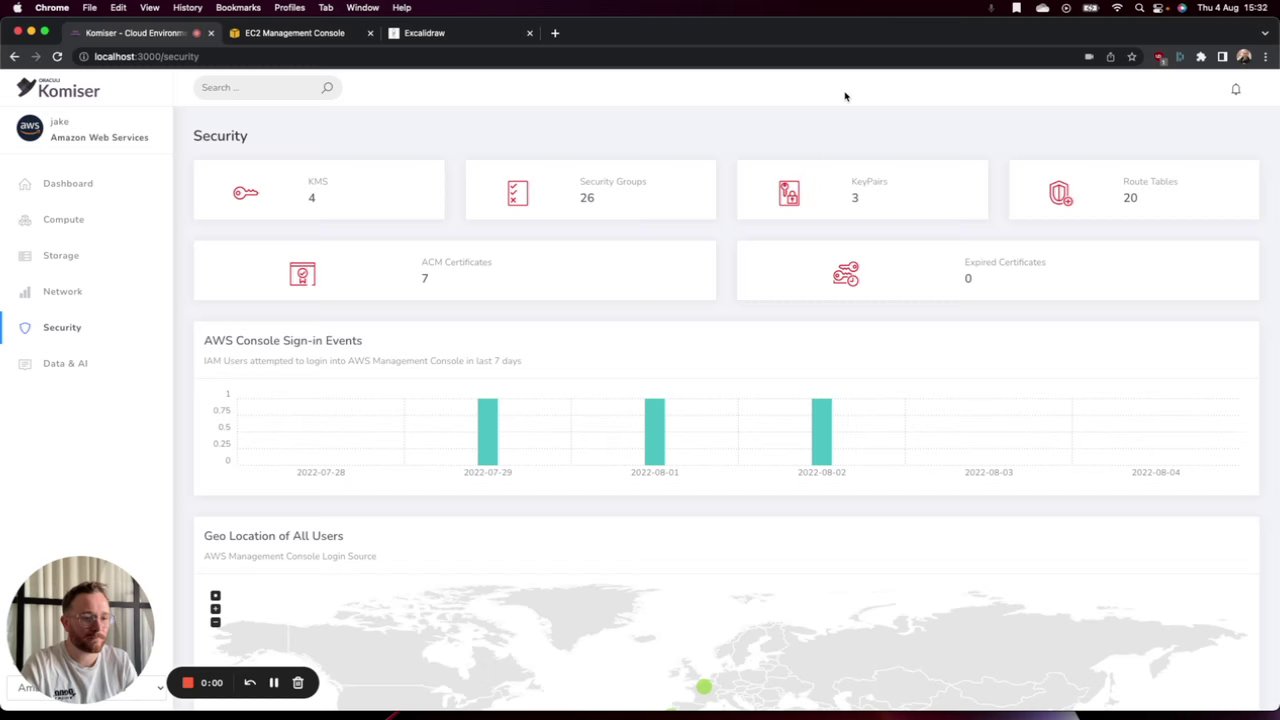Click the AWS Console Sign-in Events heading
The width and height of the screenshot is (1280, 720).
click(x=283, y=340)
